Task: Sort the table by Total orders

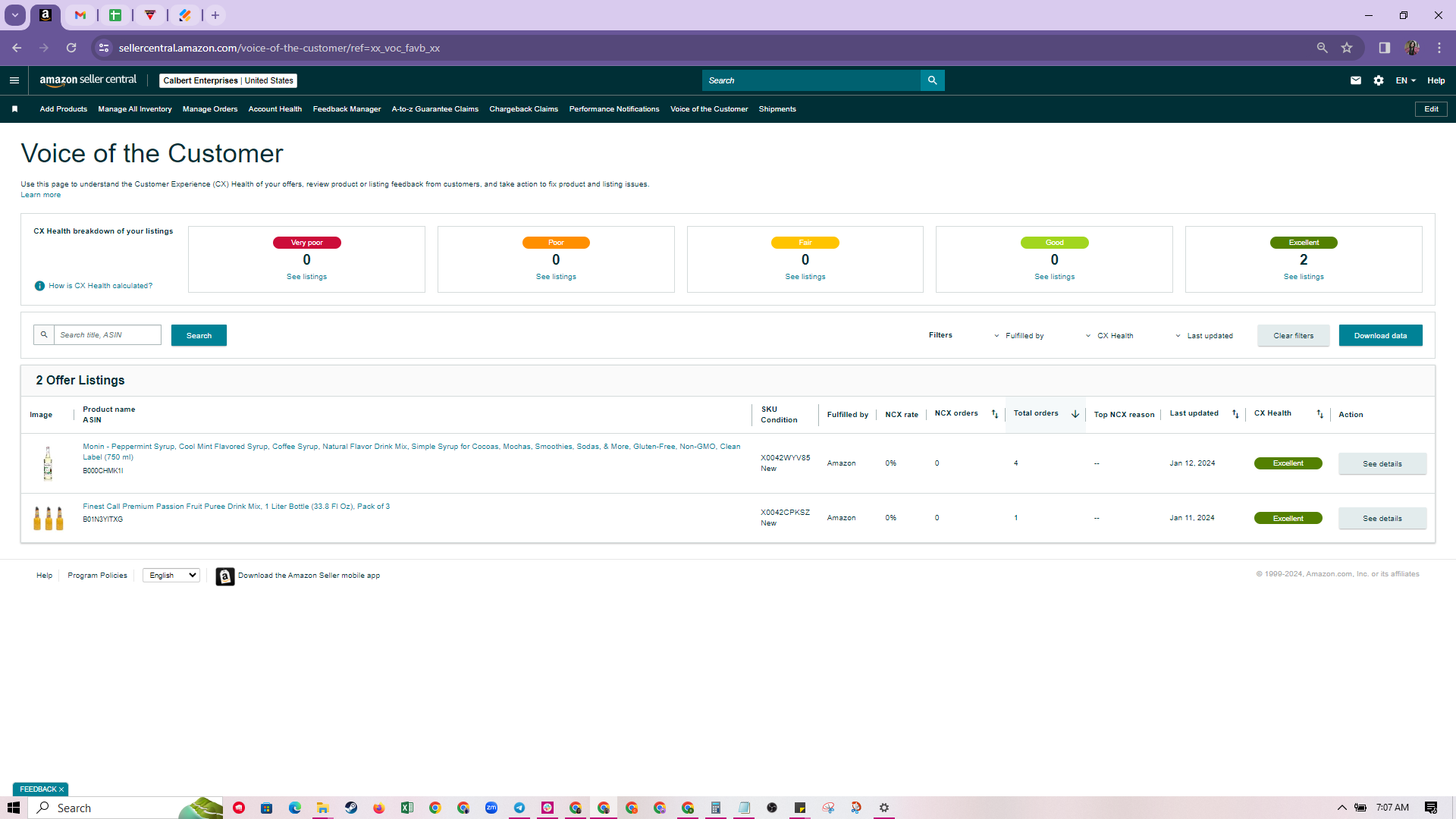Action: click(x=1075, y=414)
